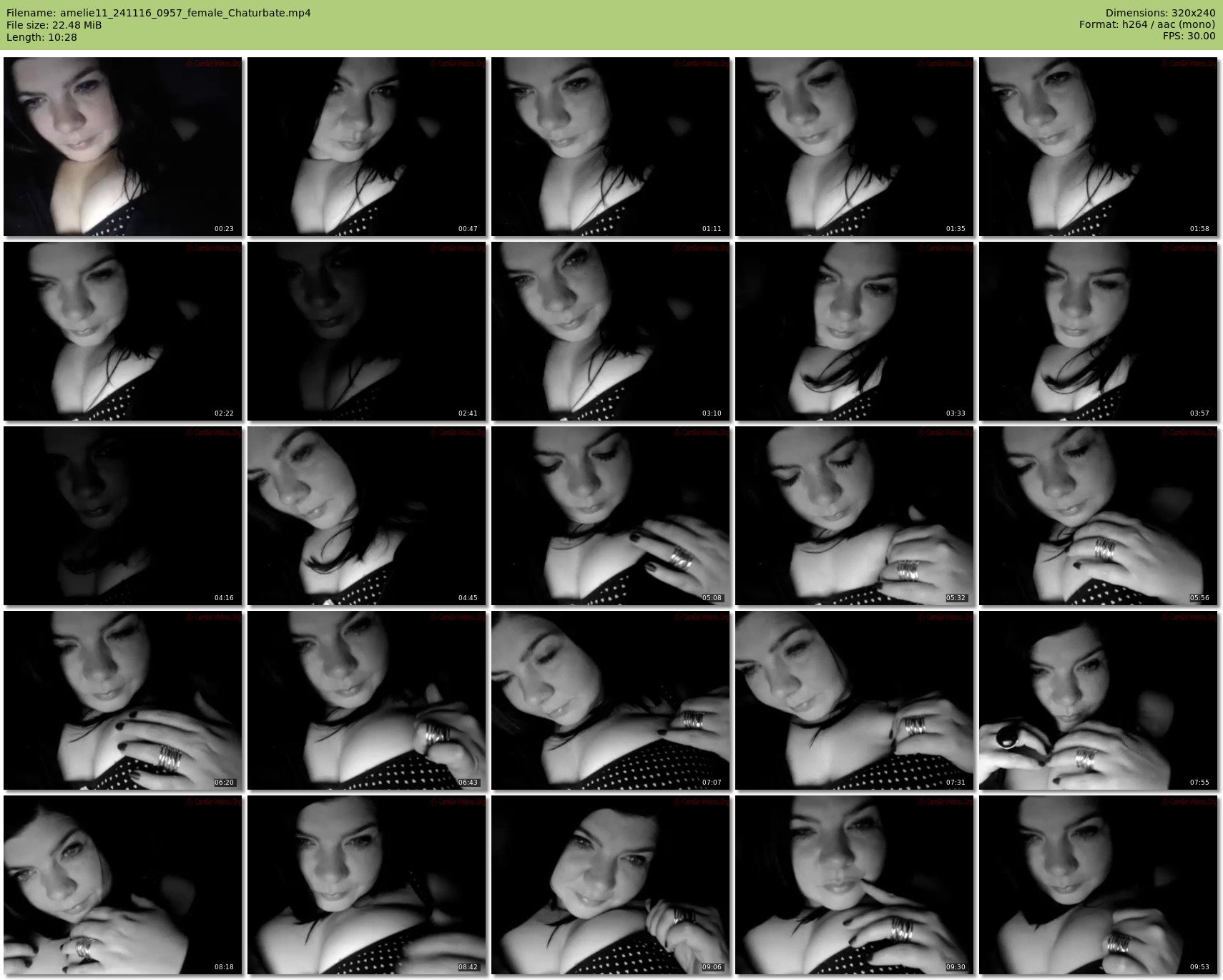Click the 01:58 video frame

tap(1098, 147)
